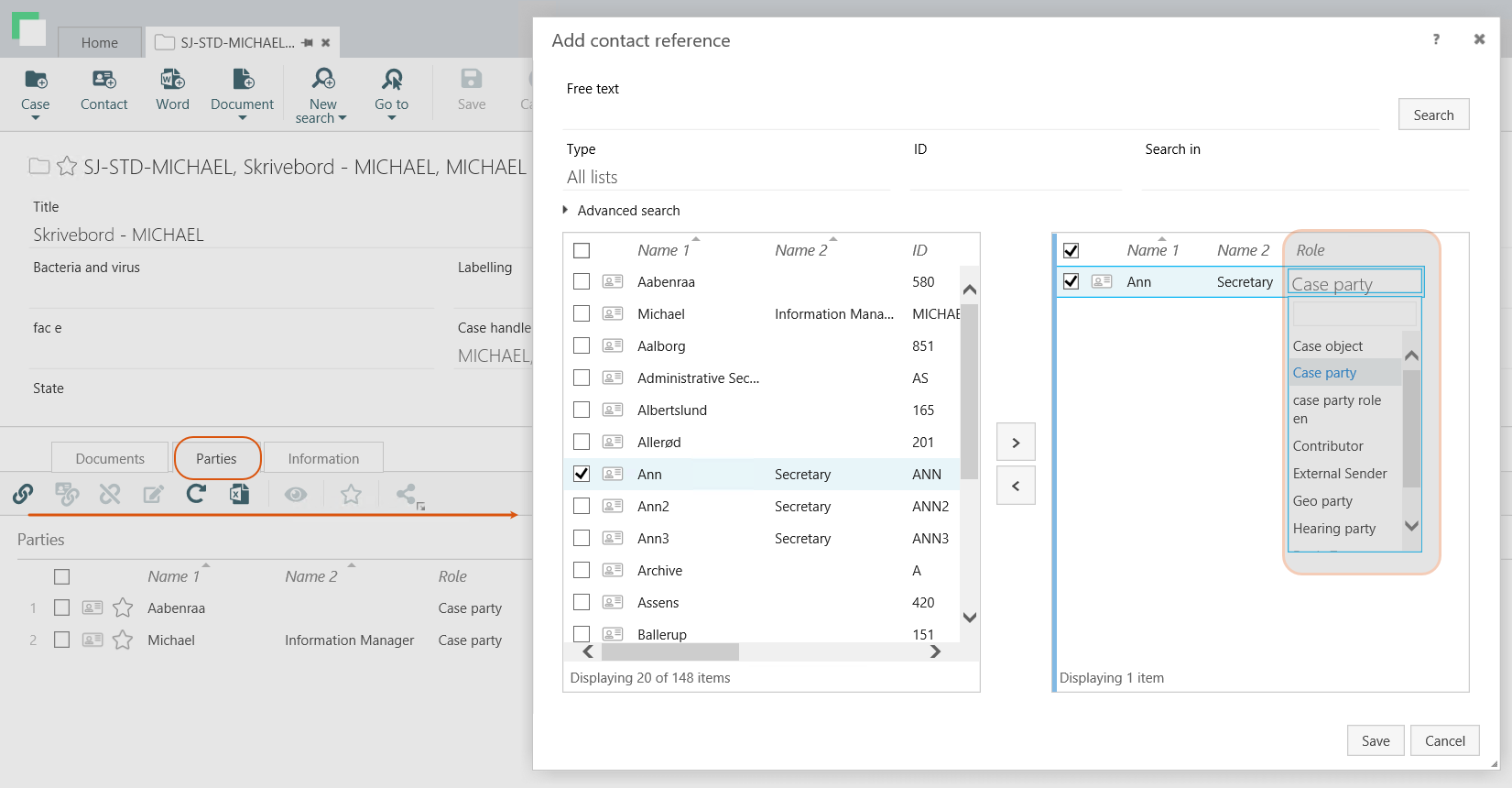The height and width of the screenshot is (788, 1512).
Task: Click the link icon in Parties toolbar
Action: pyautogui.click(x=23, y=495)
